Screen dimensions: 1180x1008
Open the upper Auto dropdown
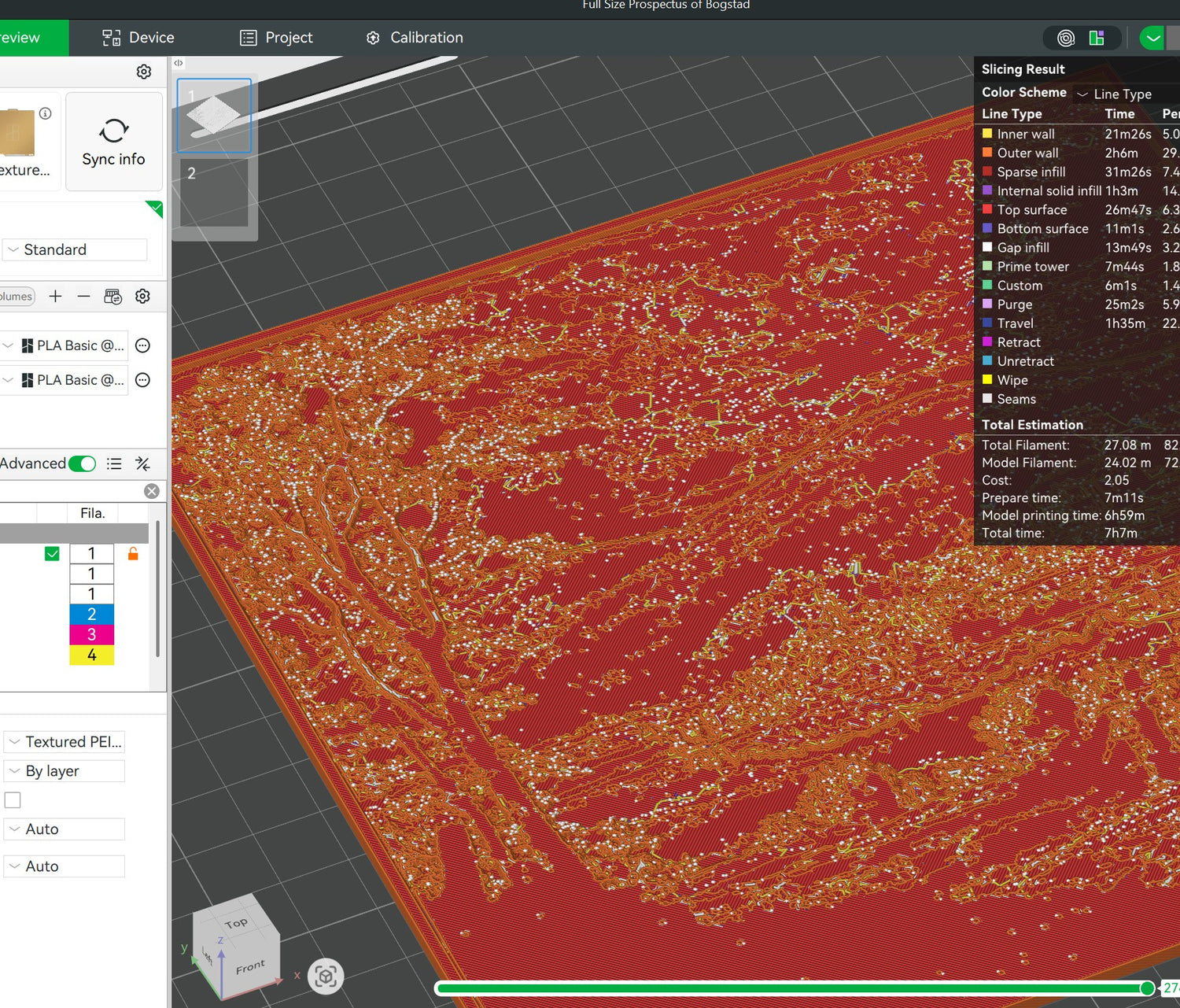[x=65, y=829]
